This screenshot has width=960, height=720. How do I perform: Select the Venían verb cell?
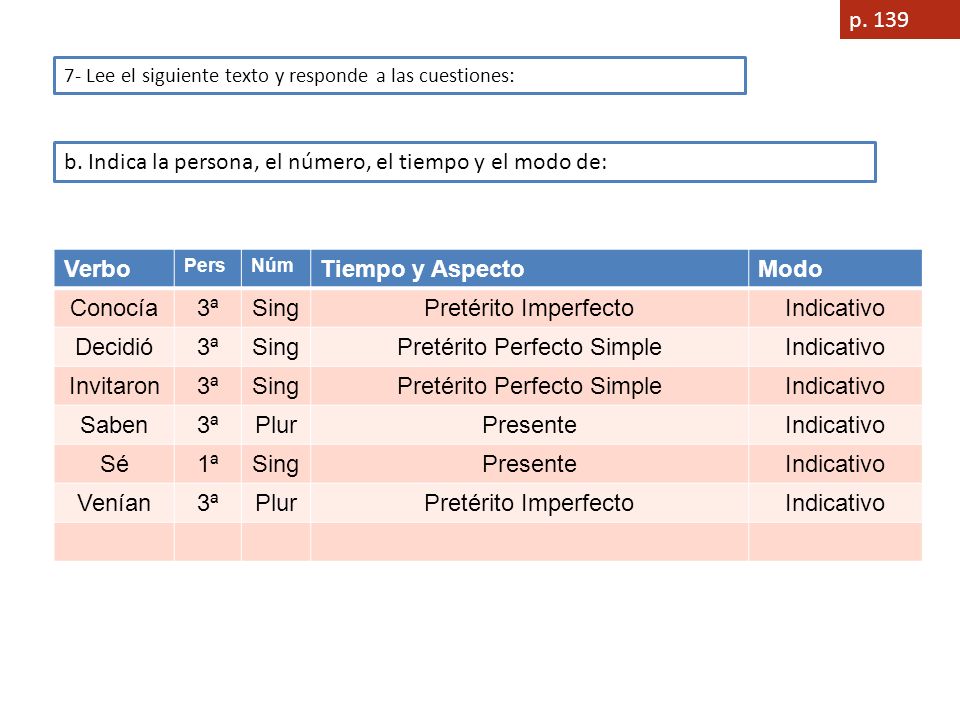click(114, 503)
